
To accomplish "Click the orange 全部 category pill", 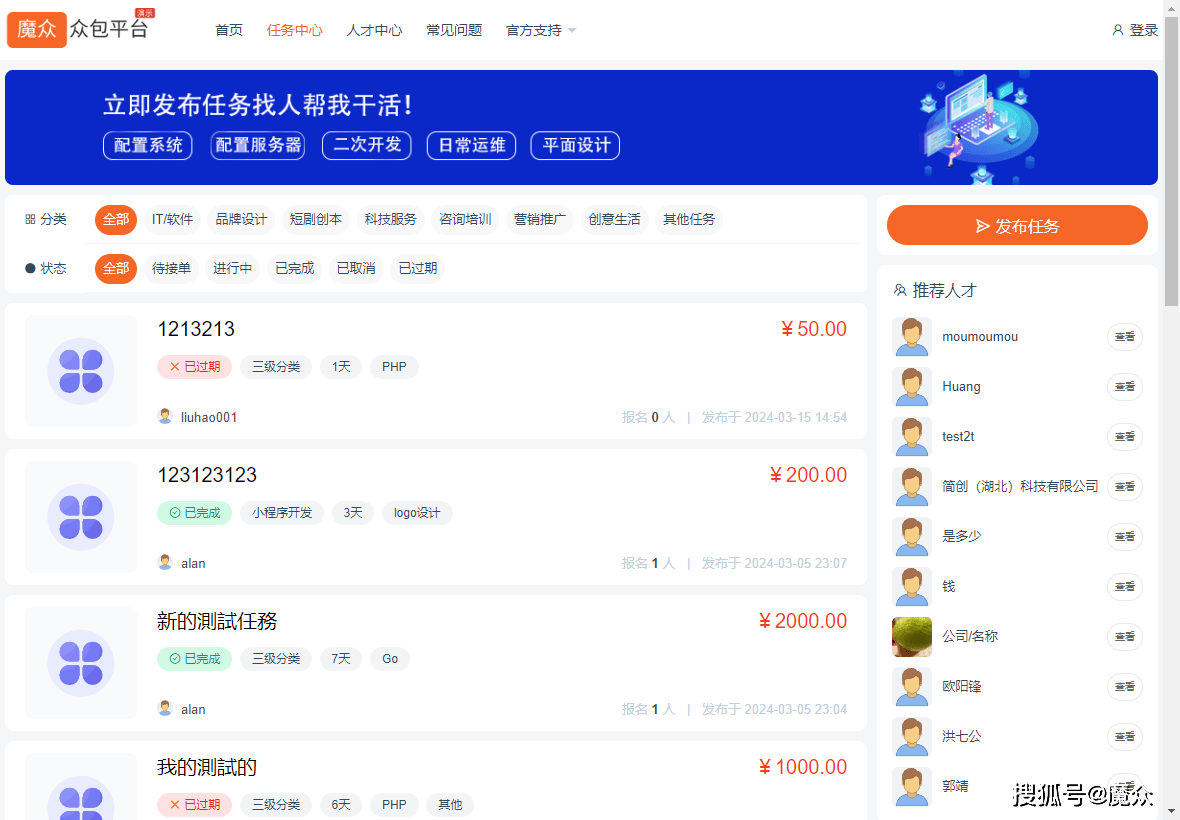I will pyautogui.click(x=115, y=219).
